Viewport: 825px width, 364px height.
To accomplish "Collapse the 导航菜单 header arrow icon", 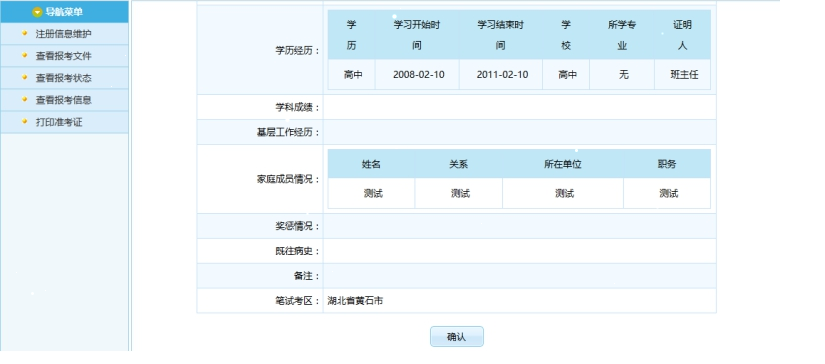I will pyautogui.click(x=37, y=12).
